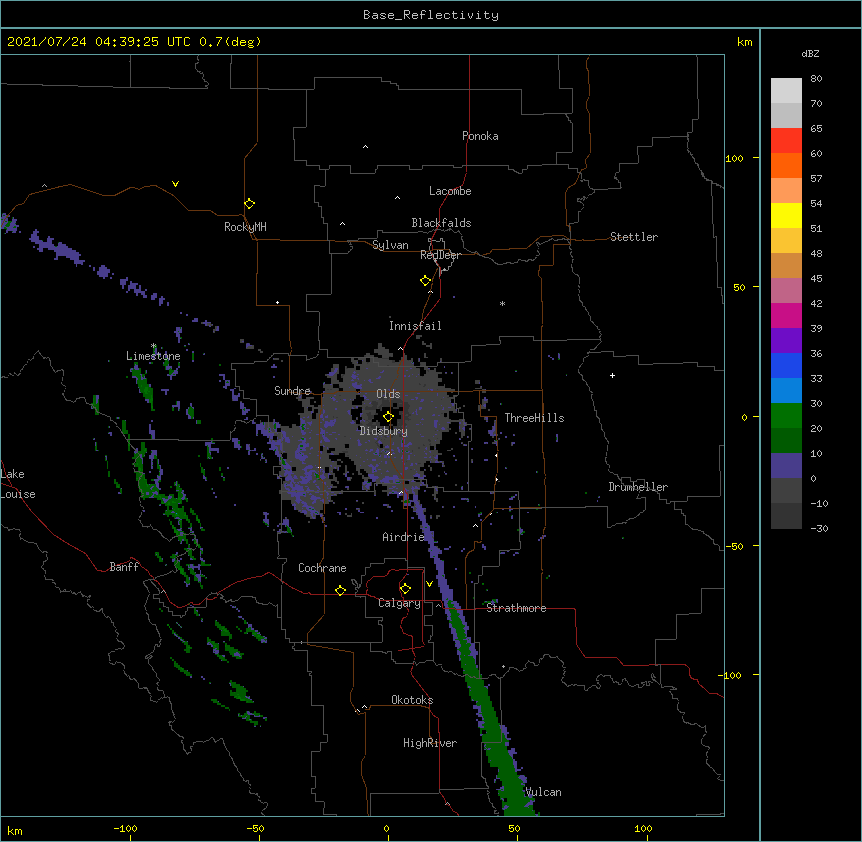Click the white caret marker west of Blackfalds
This screenshot has height=842, width=862.
click(342, 224)
